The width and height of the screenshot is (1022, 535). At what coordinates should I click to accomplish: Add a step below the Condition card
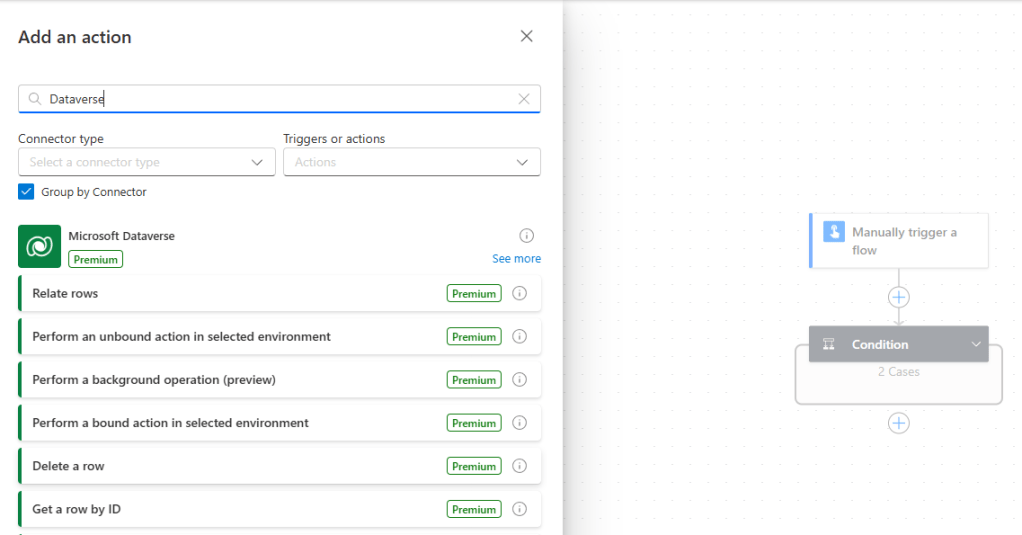(899, 423)
